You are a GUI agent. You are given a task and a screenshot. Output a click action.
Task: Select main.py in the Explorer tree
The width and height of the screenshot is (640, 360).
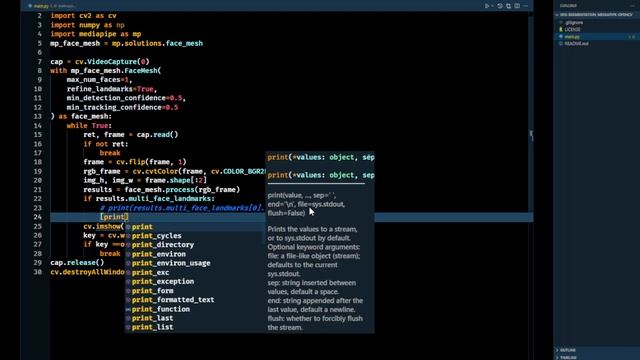596,36
